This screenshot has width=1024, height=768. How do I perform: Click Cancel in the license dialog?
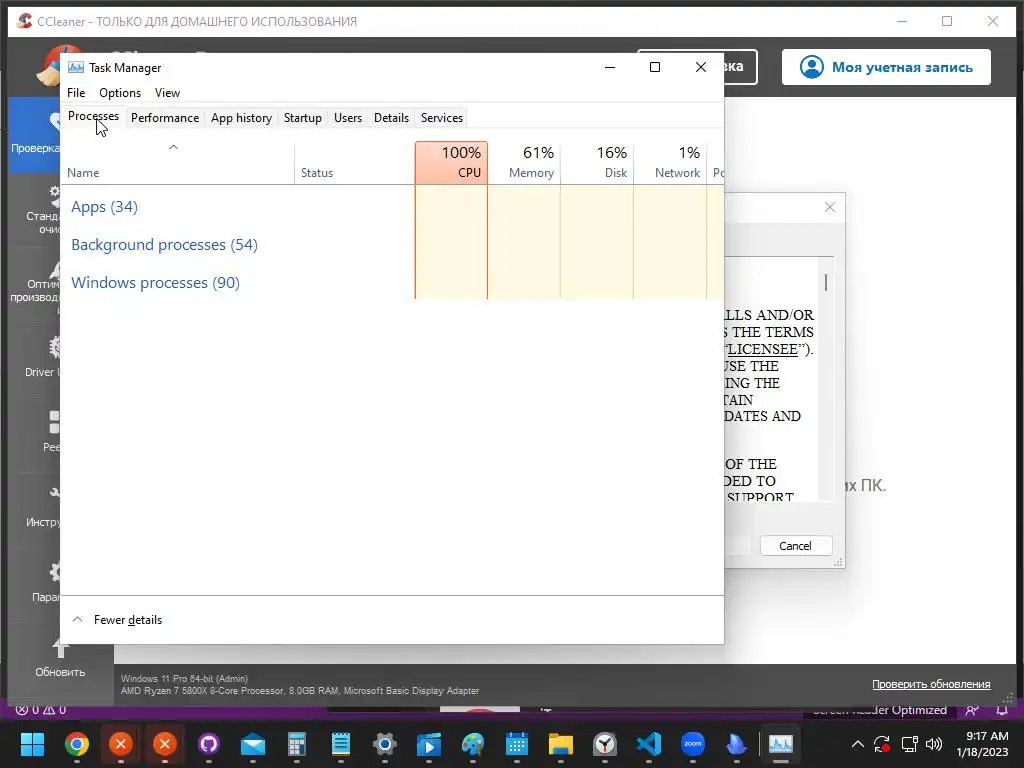795,546
